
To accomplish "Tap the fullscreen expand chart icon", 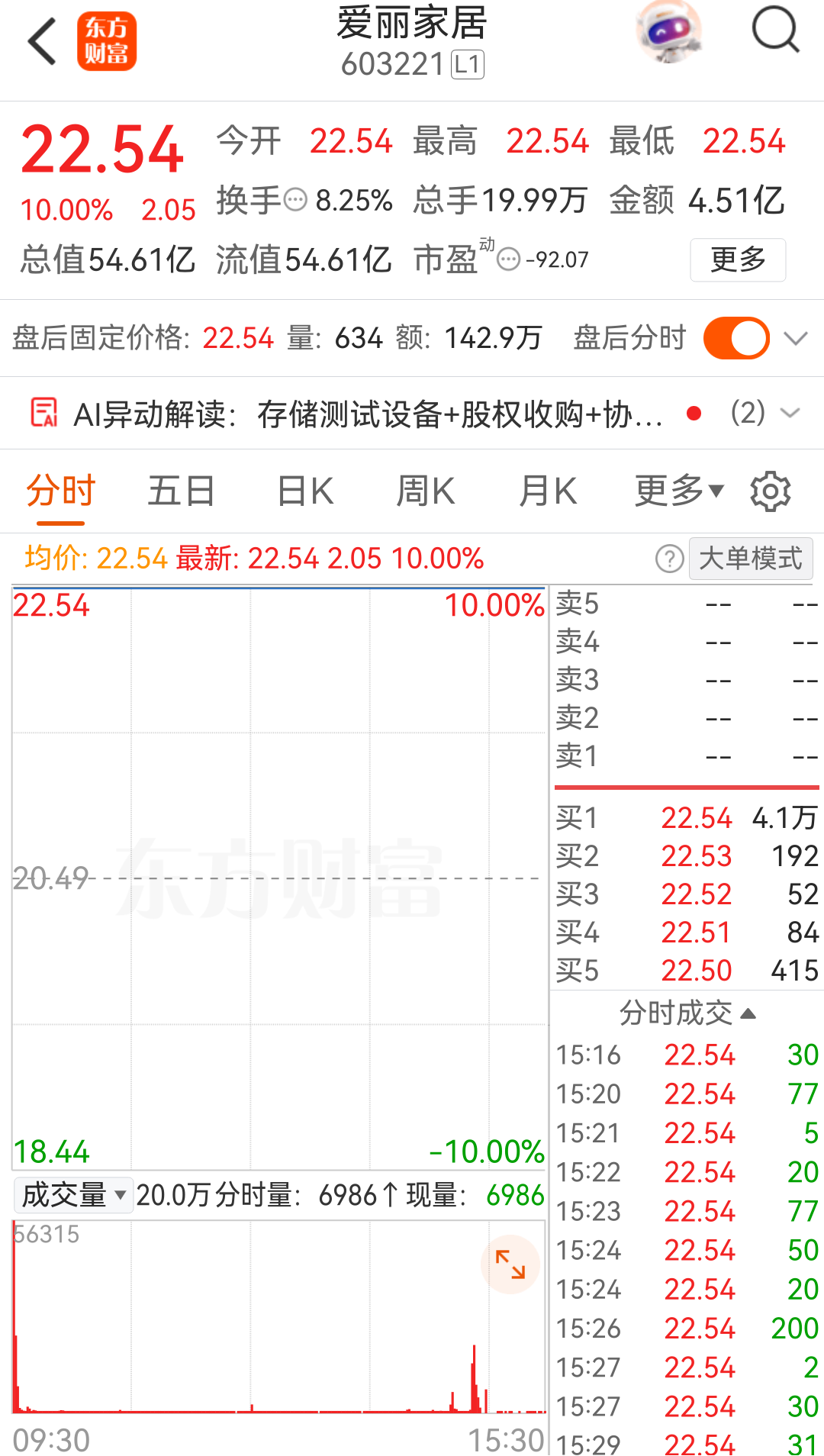I will tap(510, 1264).
